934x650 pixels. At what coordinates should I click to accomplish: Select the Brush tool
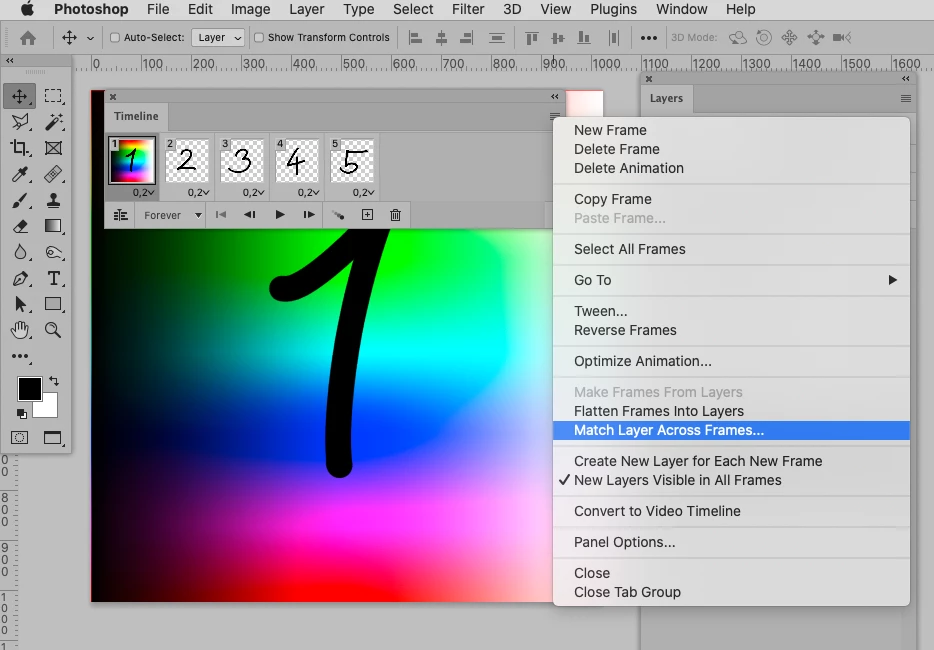[x=20, y=200]
